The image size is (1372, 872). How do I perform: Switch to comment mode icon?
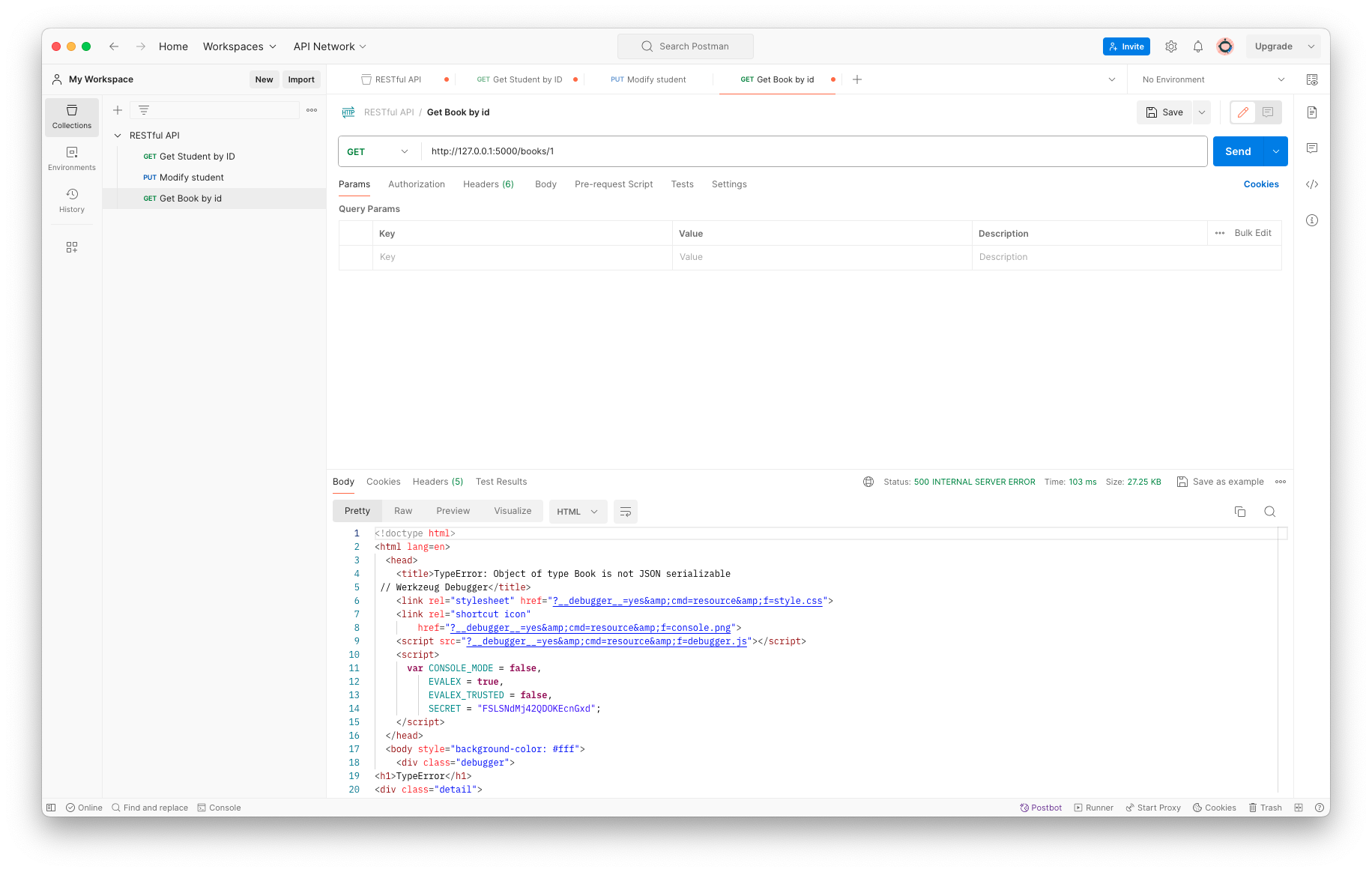click(x=1268, y=112)
